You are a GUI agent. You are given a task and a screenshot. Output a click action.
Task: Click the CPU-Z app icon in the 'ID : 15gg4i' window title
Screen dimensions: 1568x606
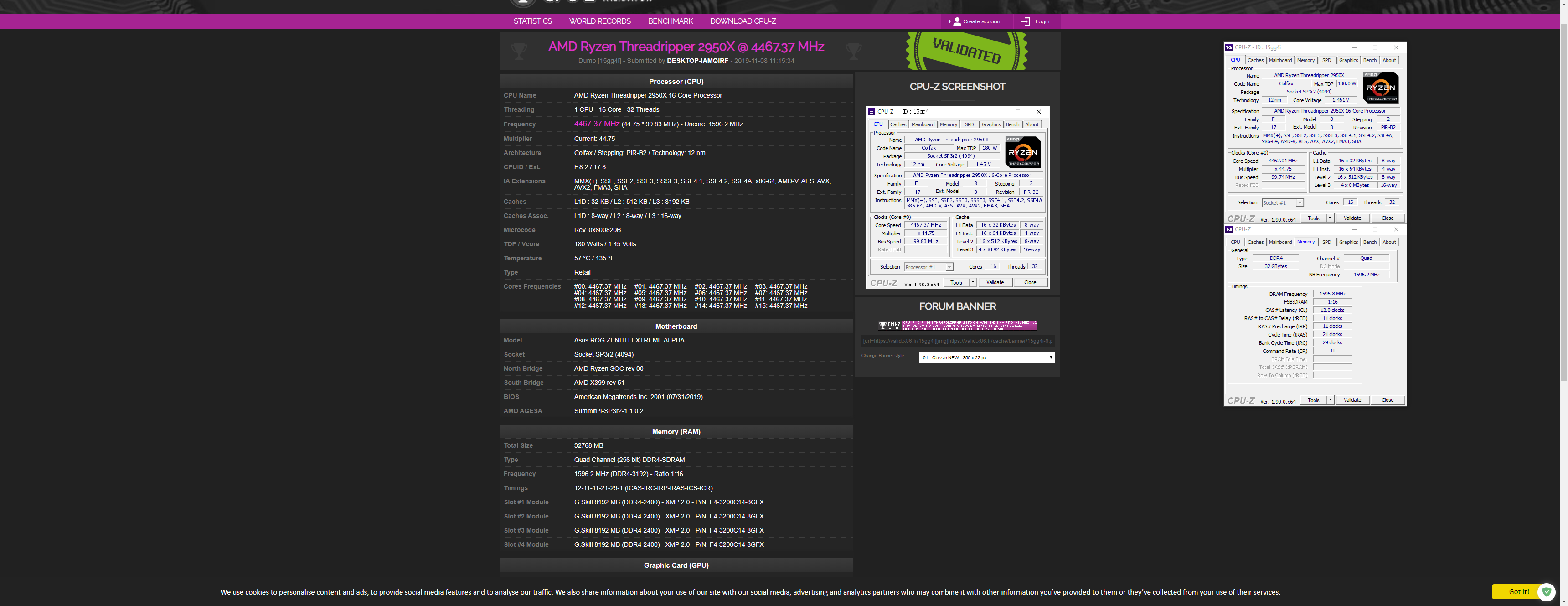1229,47
